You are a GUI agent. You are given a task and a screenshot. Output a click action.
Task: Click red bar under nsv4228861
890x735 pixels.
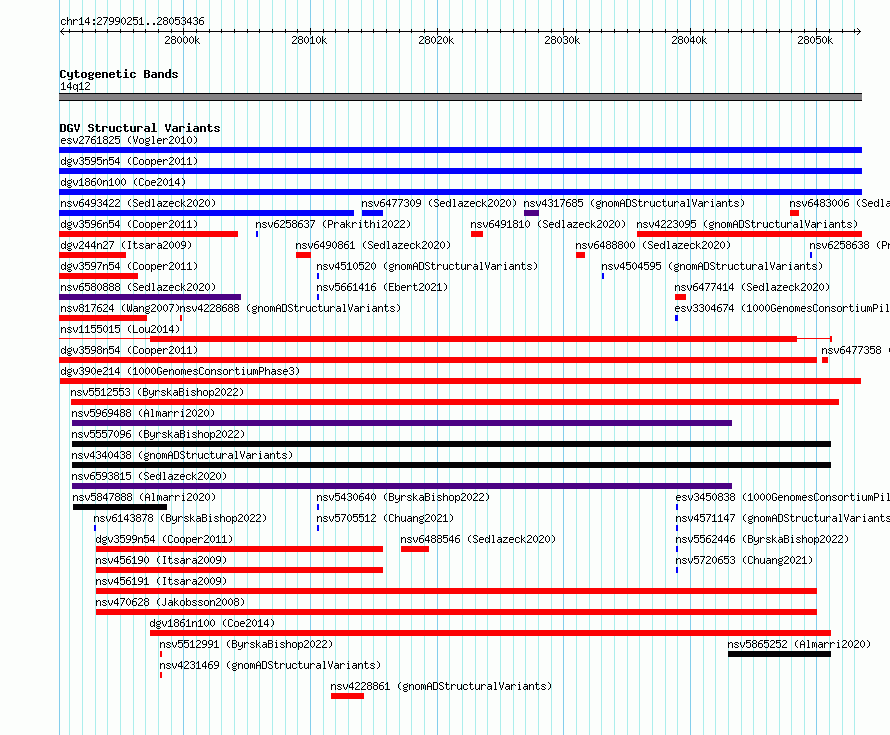[x=347, y=696]
